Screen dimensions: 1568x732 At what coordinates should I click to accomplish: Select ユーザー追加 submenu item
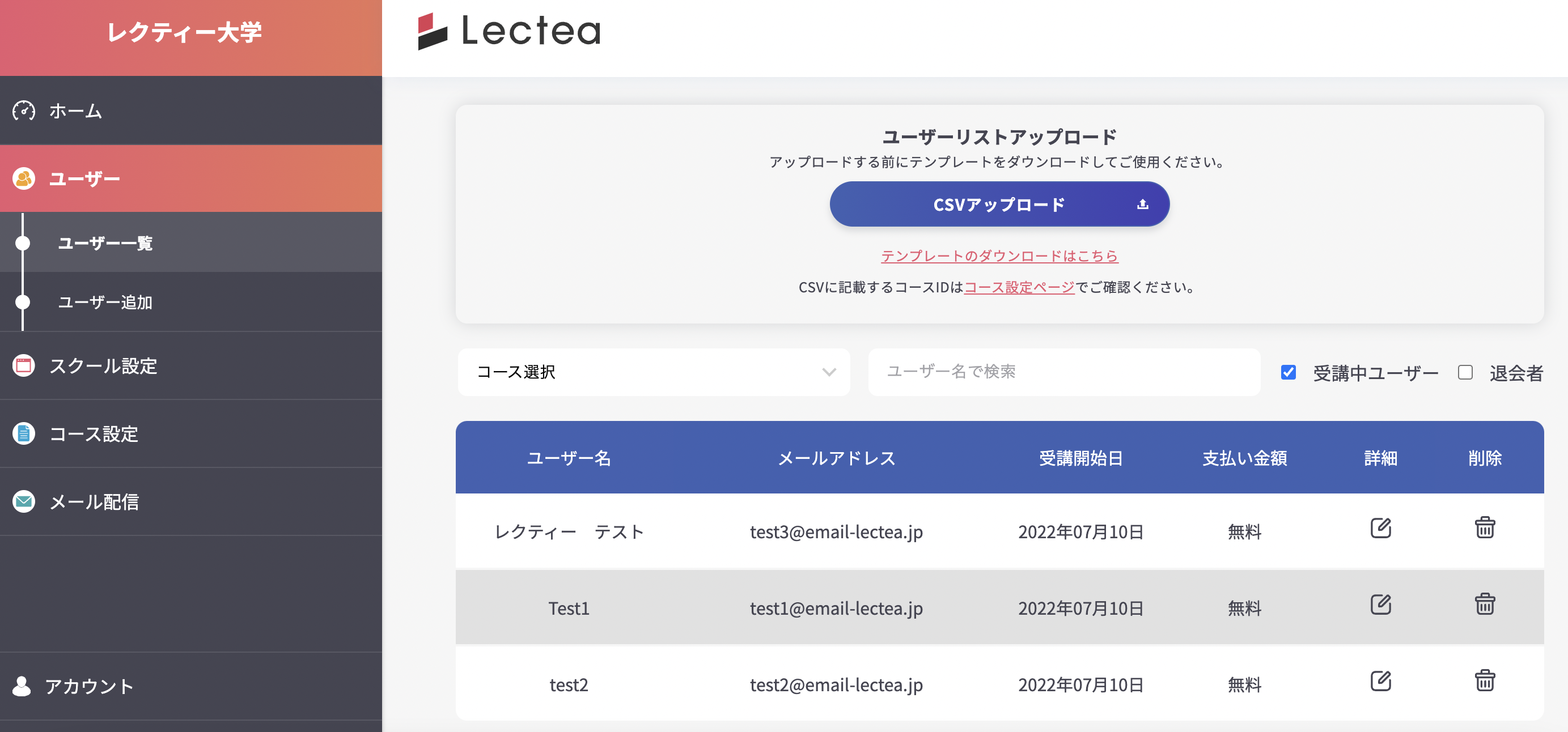point(105,302)
